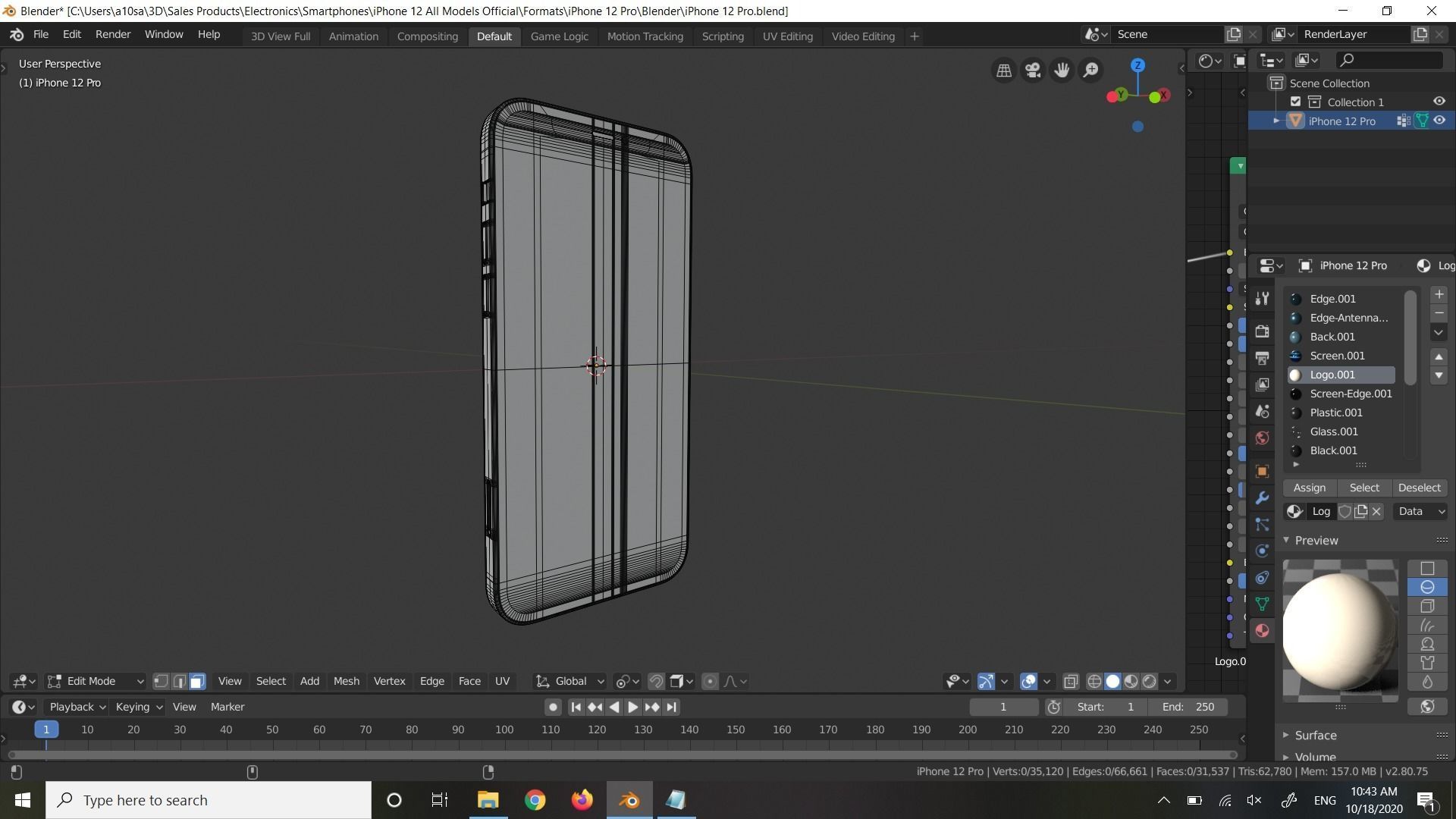
Task: Open the Object Constraints tab
Action: (1262, 577)
